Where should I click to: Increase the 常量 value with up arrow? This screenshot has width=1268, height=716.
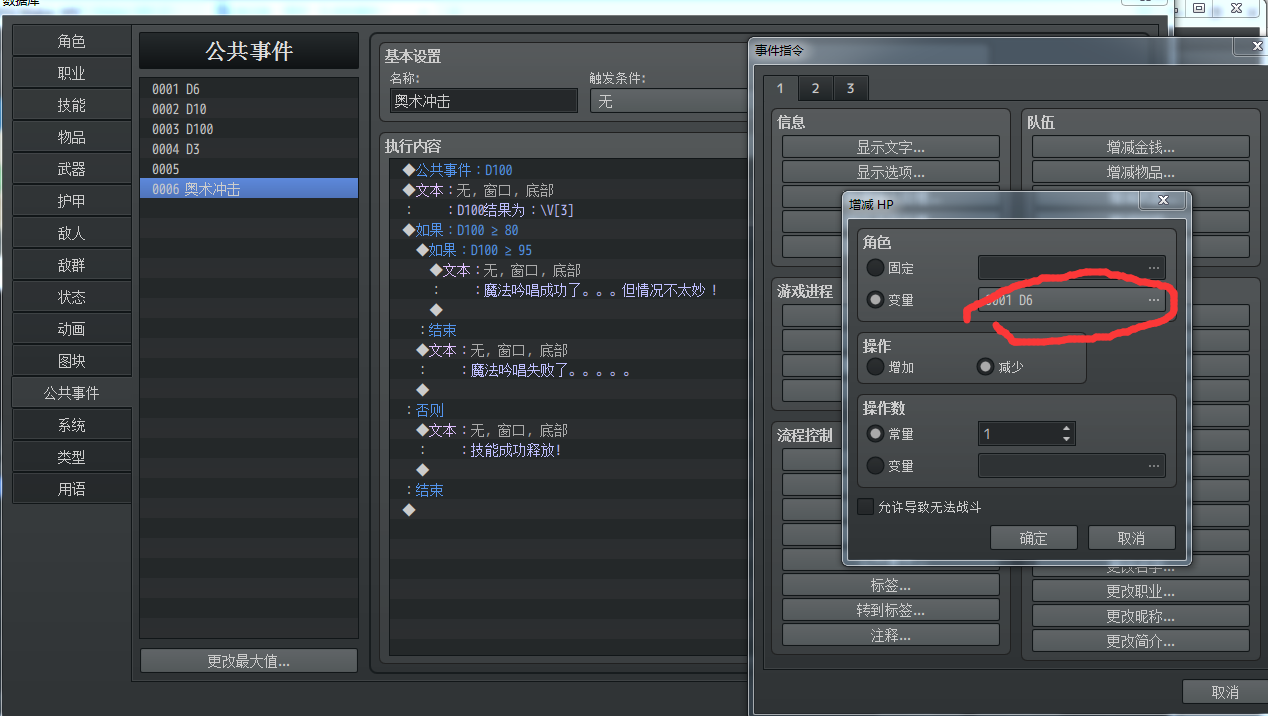coord(1067,429)
